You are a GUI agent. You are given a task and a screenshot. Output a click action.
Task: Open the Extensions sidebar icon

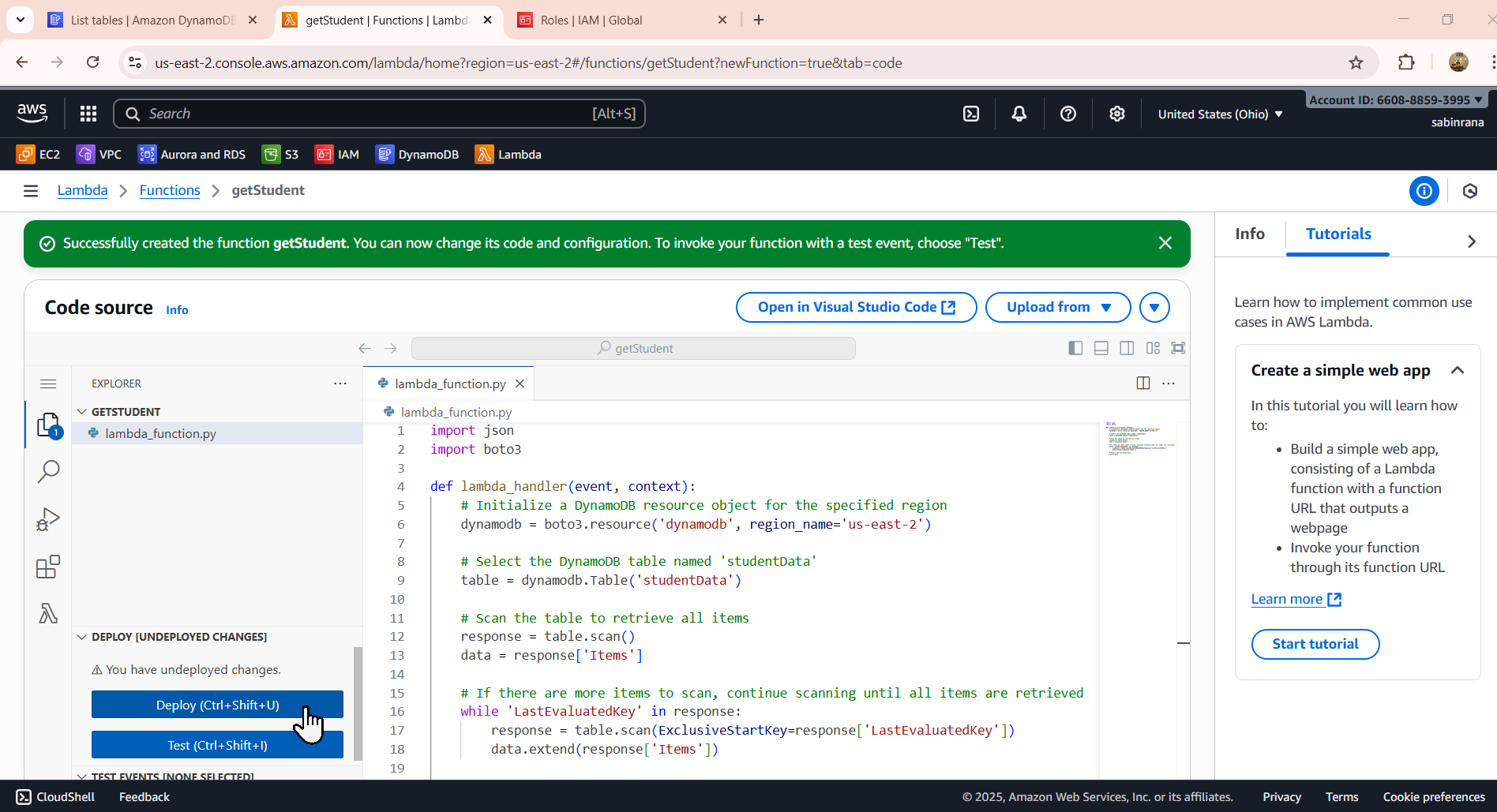(x=48, y=567)
